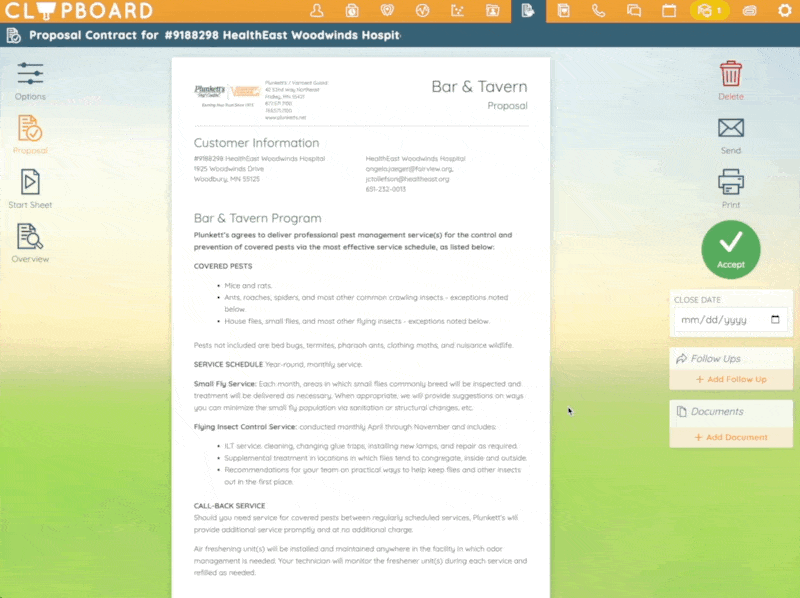Click the "COVERED PESTS" heading
800x598 pixels.
223,266
